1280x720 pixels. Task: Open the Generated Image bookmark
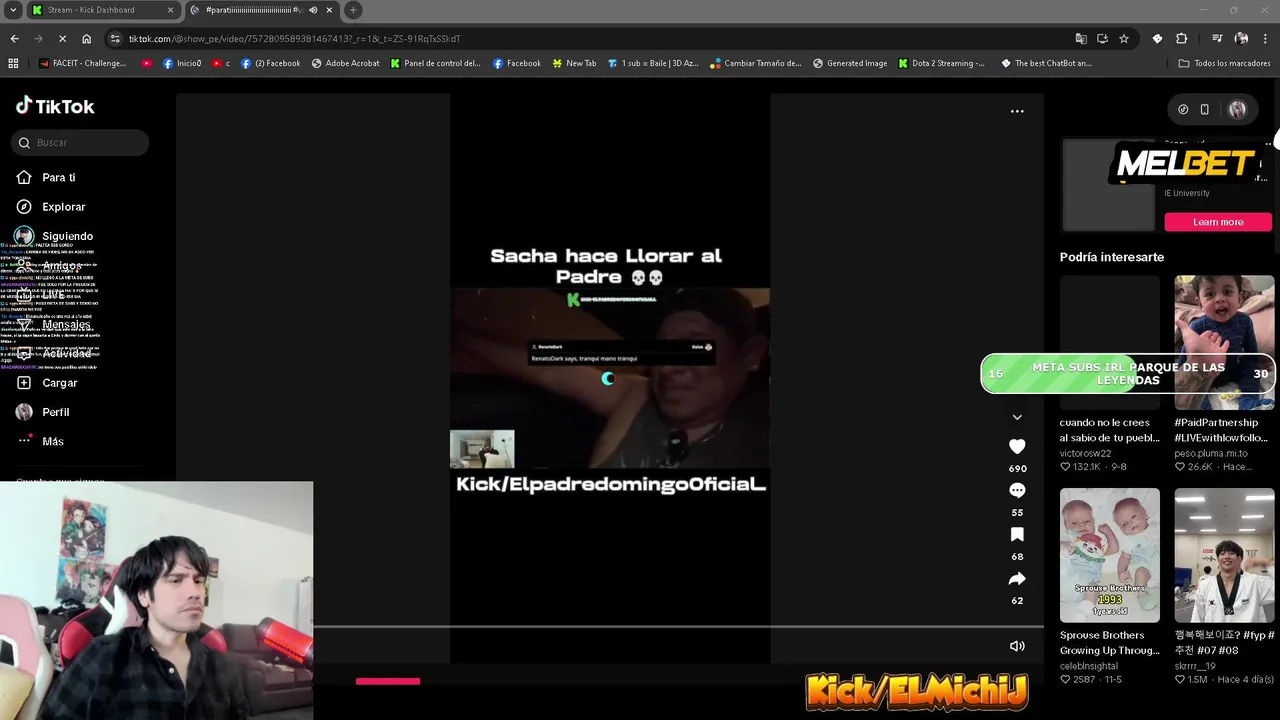(849, 63)
